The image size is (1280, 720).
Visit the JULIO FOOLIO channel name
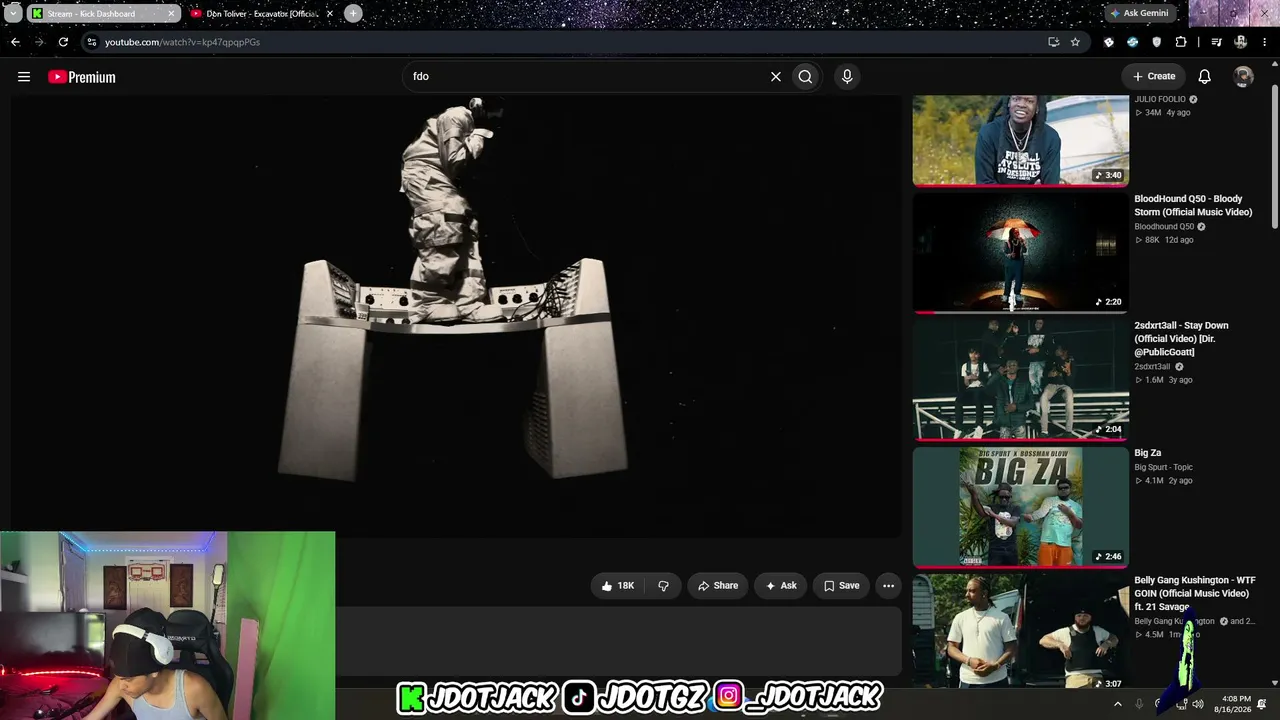(1160, 99)
